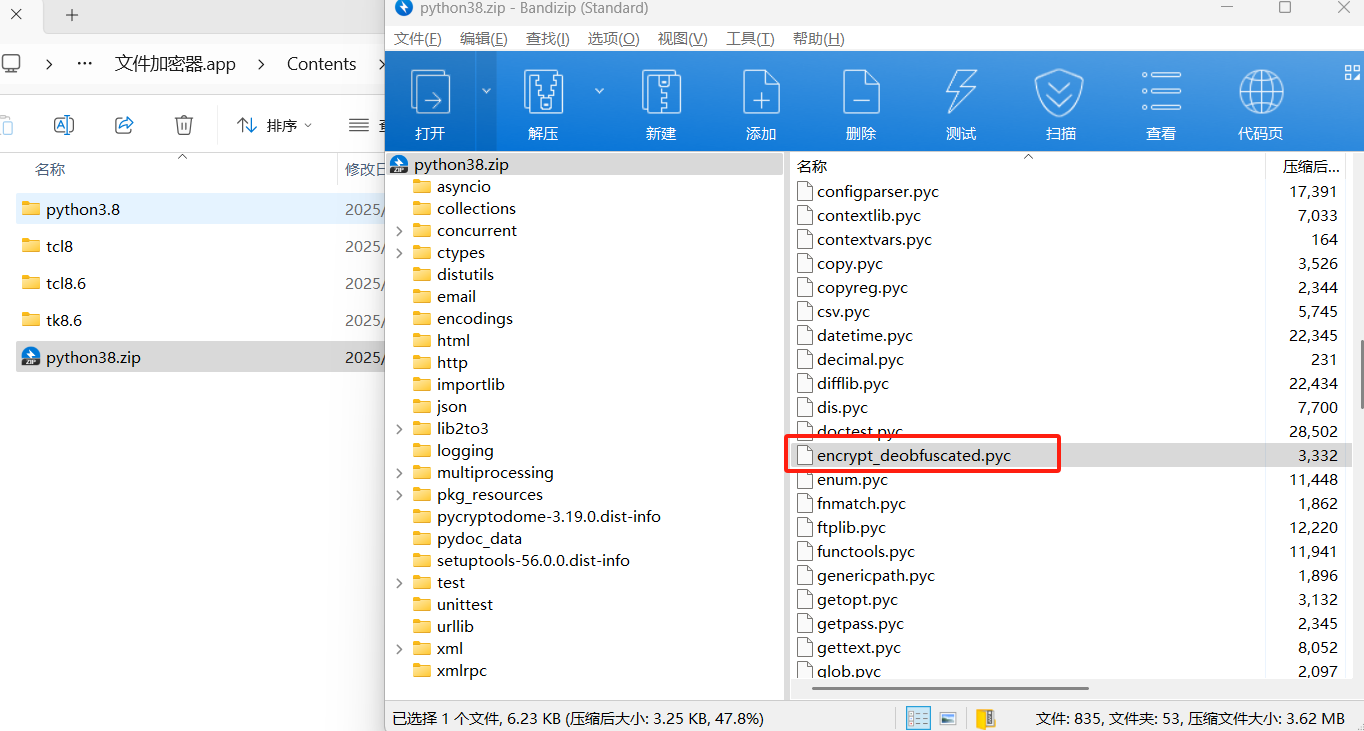Click the share icon in Explorer toolbar

124,125
